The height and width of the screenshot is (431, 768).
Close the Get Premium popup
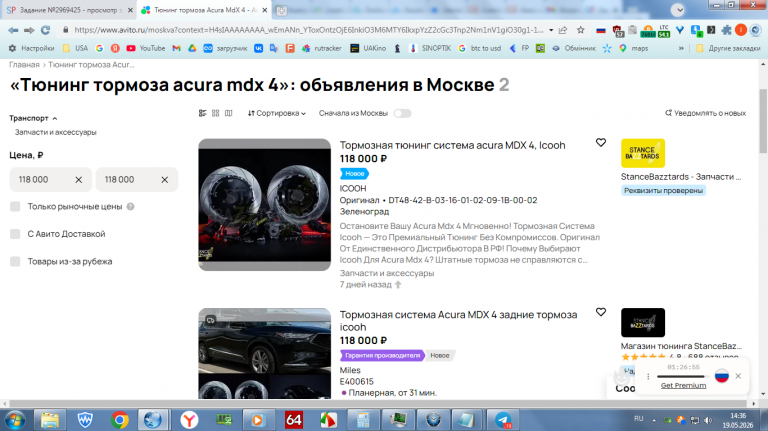pyautogui.click(x=738, y=376)
